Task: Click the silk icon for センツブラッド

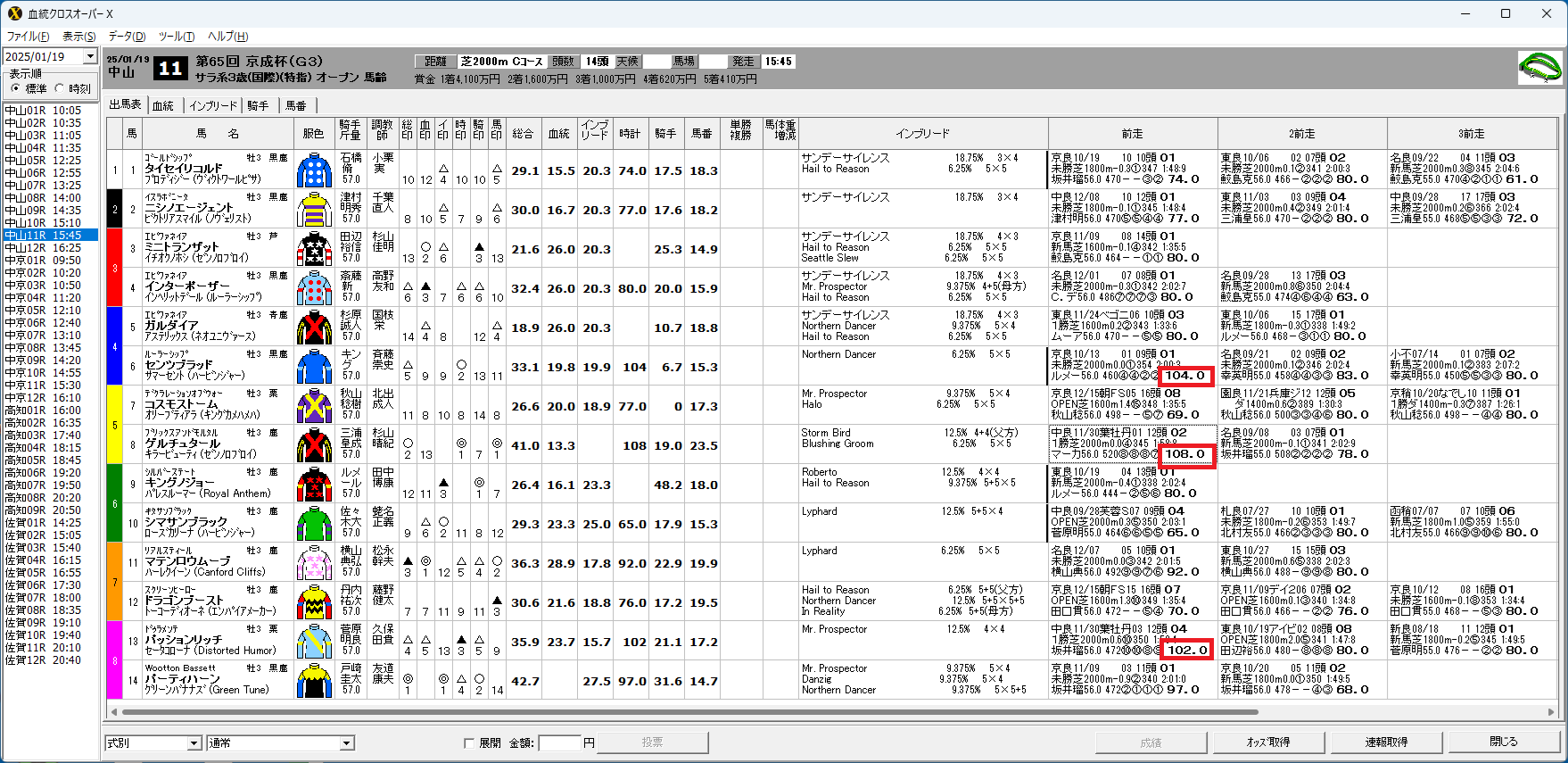Action: (314, 366)
